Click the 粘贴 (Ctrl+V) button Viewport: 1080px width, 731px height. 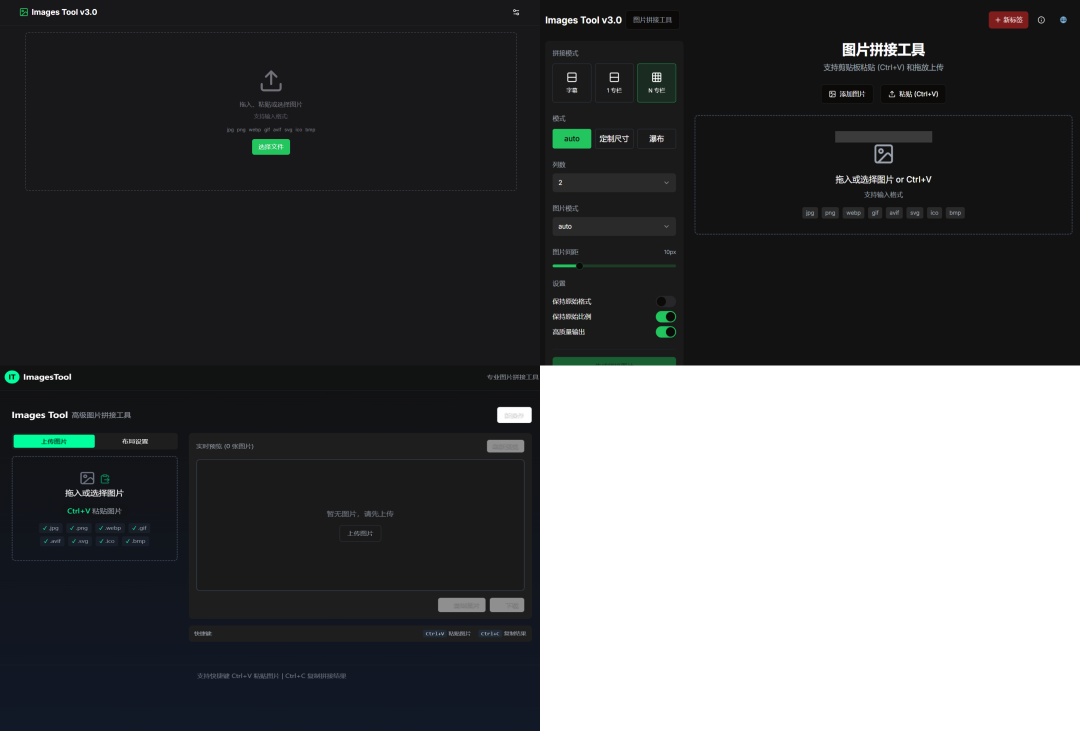coord(913,94)
